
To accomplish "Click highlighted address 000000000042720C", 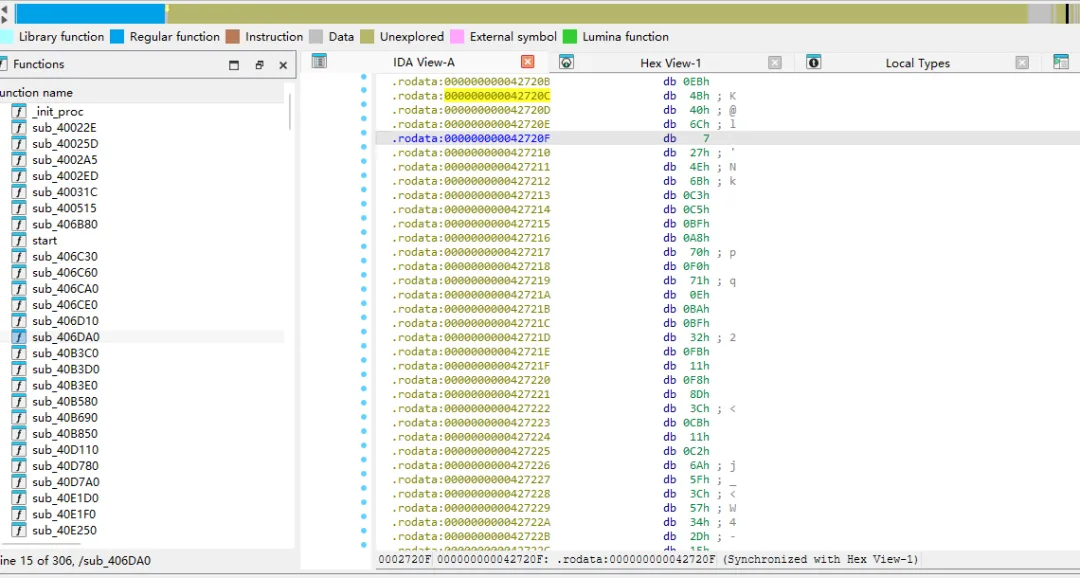I will point(497,96).
